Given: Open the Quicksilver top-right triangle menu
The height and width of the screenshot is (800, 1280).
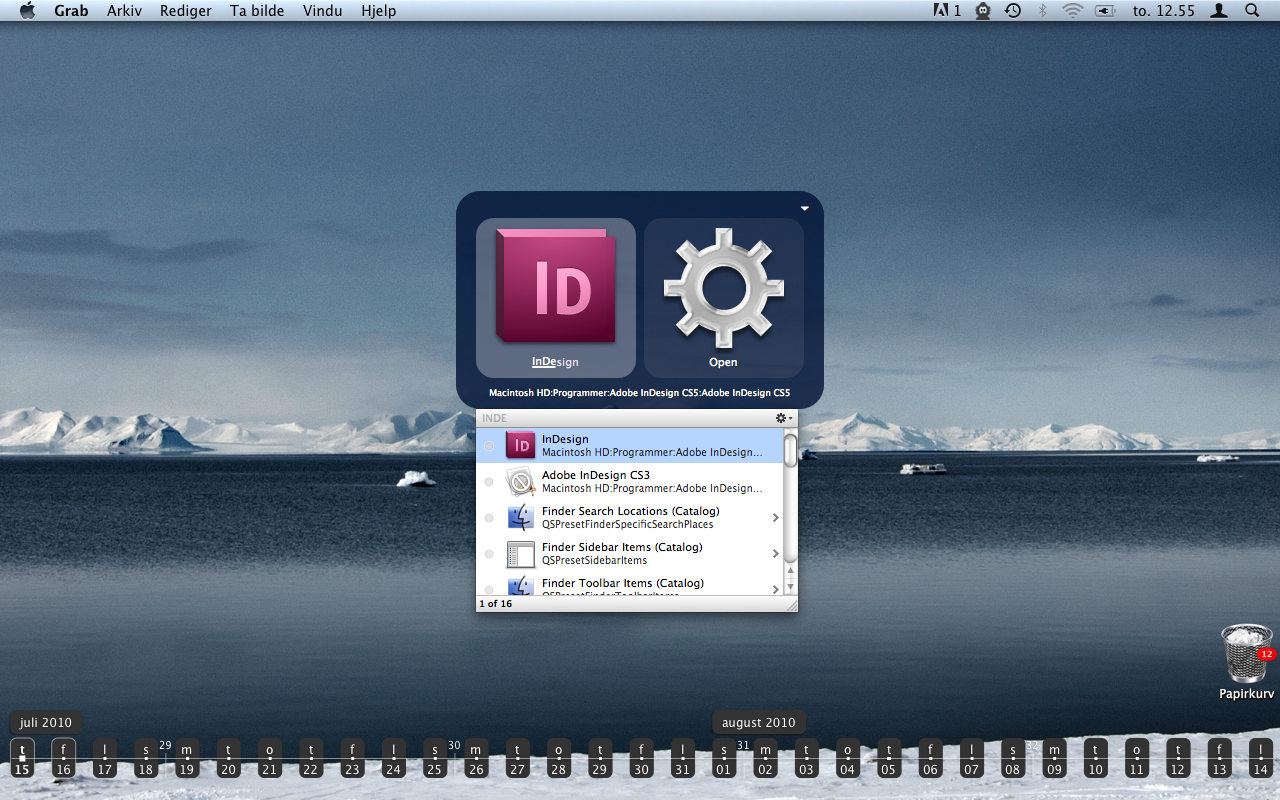Looking at the screenshot, I should (805, 208).
